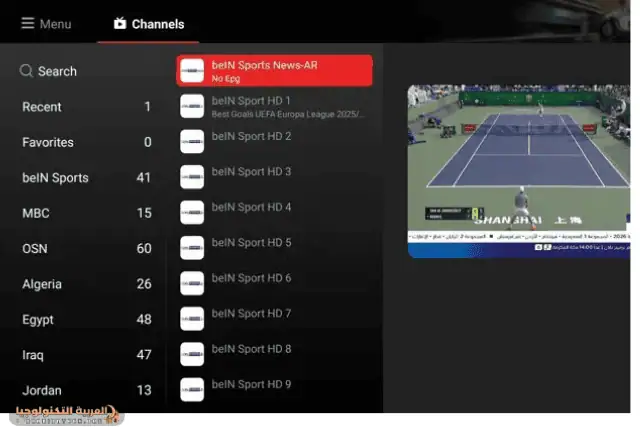Open the hamburger Menu icon
Viewport: 640px width, 427px height.
tap(28, 23)
